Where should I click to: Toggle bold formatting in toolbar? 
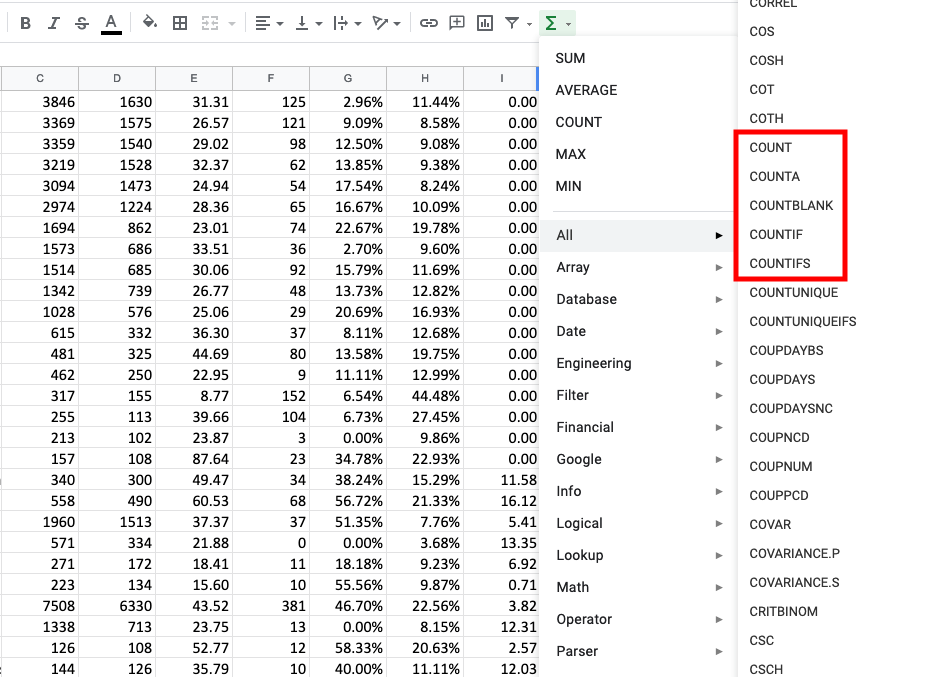point(25,23)
